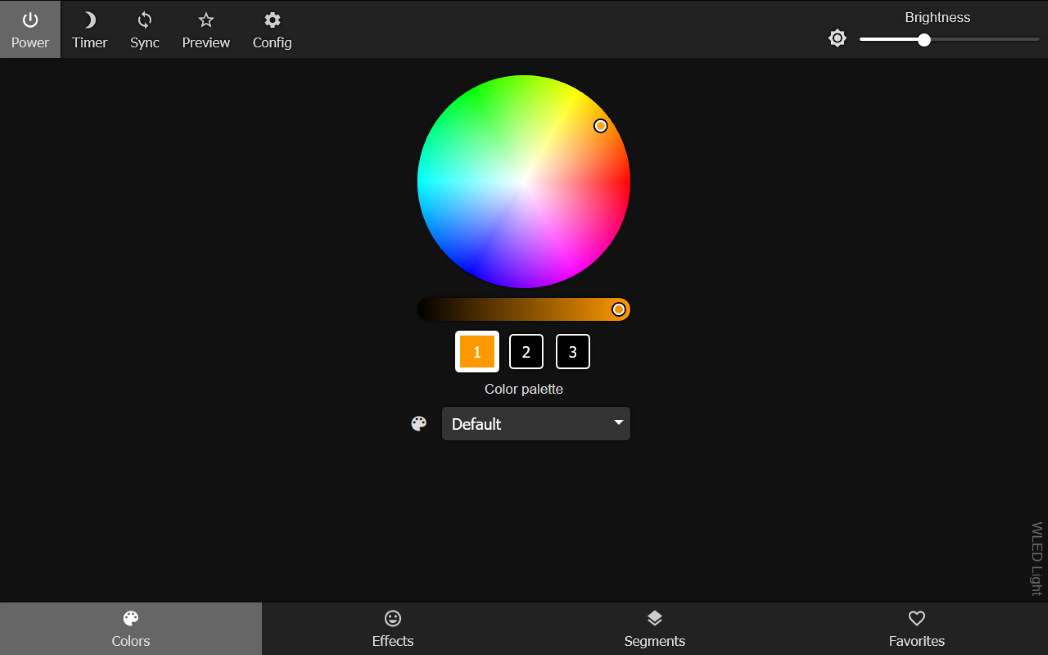Pick a color on the color wheel
This screenshot has width=1048, height=655.
click(523, 182)
